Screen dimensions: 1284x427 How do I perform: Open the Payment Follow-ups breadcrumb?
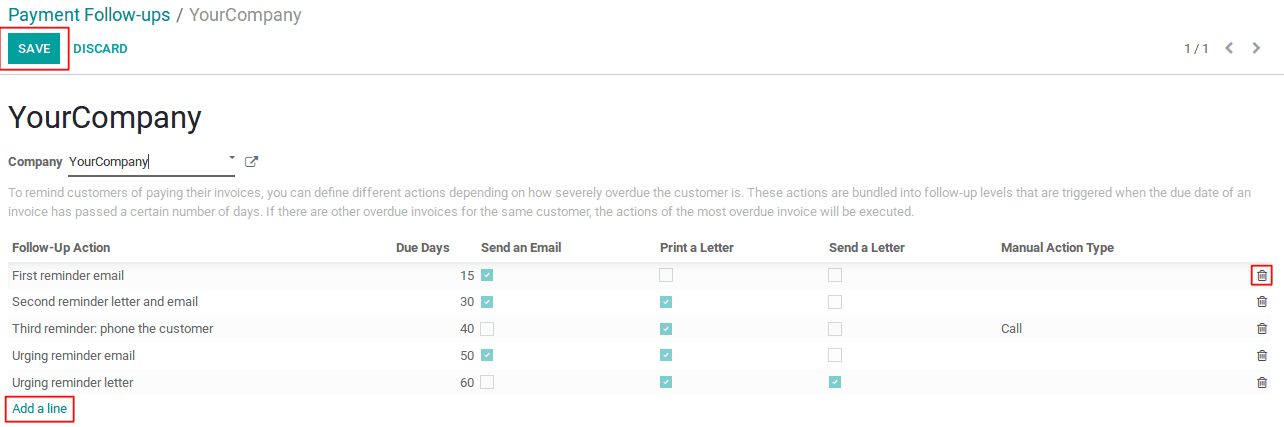[x=89, y=15]
